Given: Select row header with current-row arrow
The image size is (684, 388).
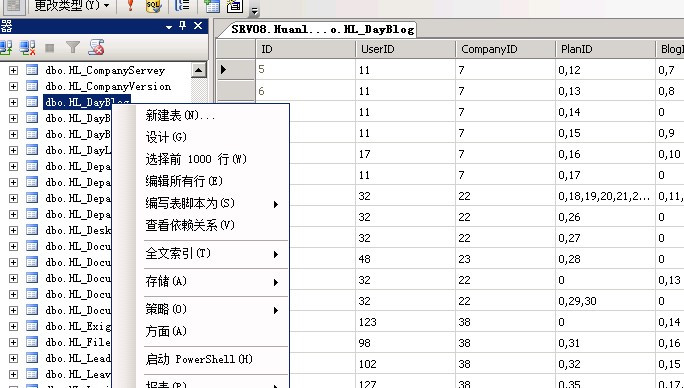Looking at the screenshot, I should 236,69.
